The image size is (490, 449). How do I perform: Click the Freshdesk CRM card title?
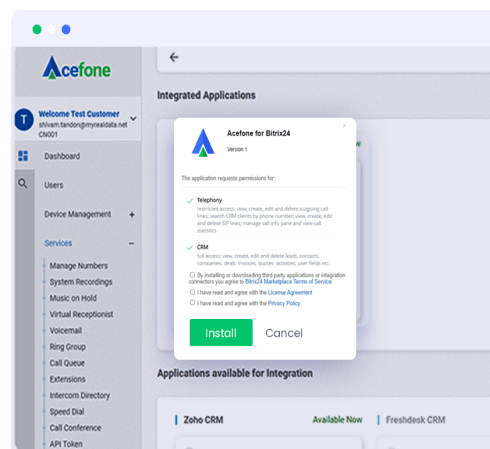tap(415, 420)
